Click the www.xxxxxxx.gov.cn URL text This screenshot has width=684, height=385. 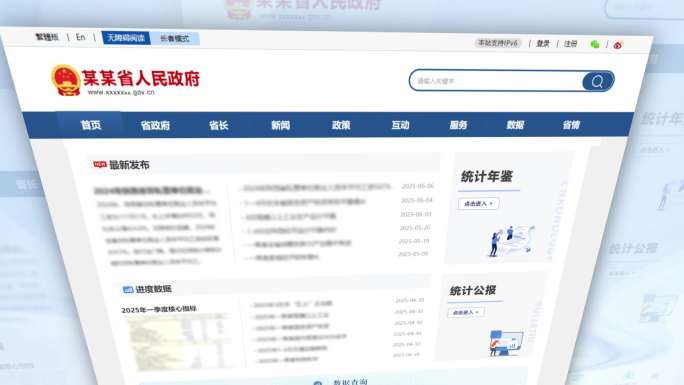[x=121, y=92]
